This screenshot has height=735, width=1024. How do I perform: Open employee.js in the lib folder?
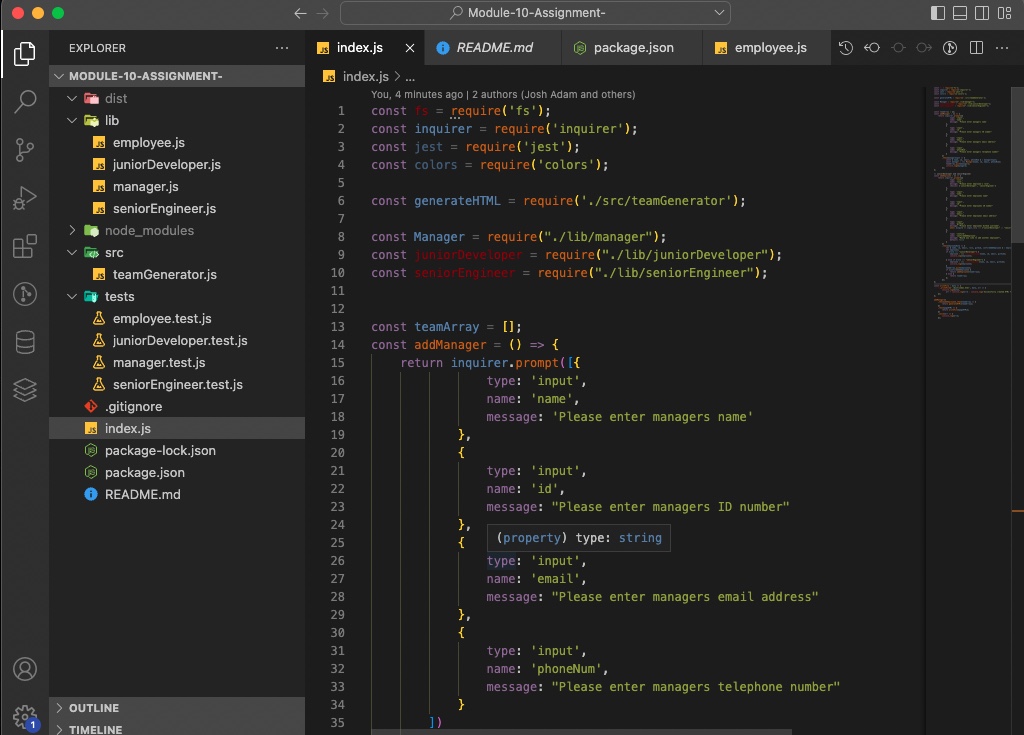[177, 142]
